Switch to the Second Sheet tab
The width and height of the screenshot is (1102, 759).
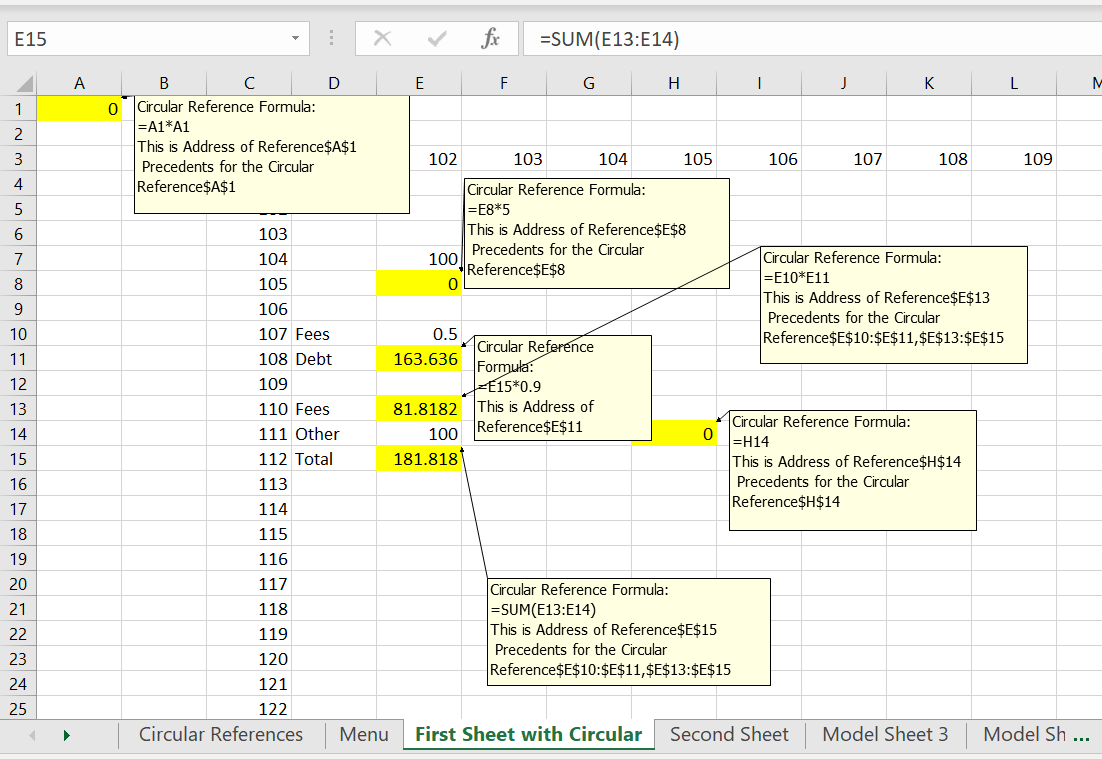(729, 734)
